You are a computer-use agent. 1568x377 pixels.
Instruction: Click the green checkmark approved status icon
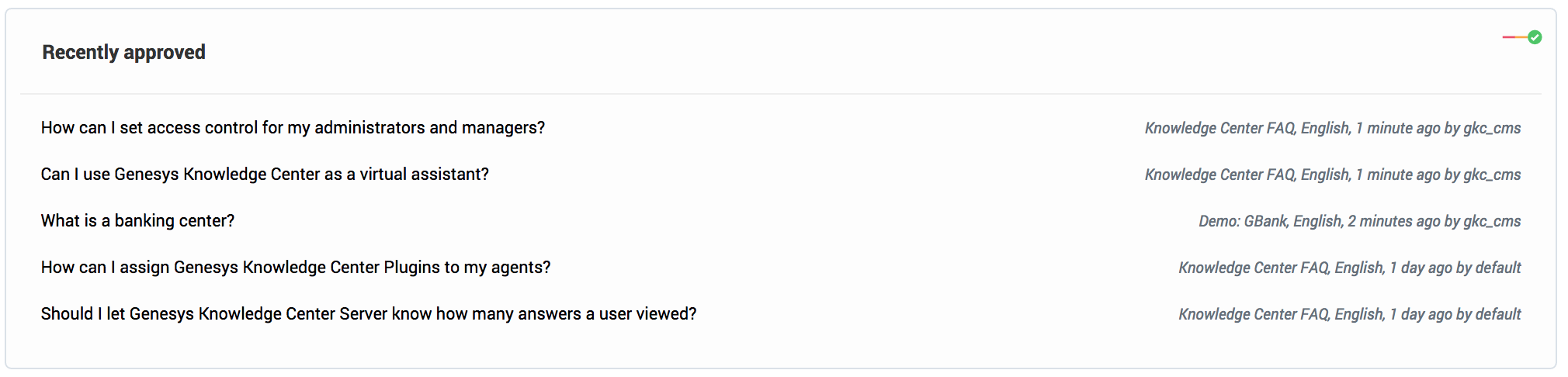click(1535, 37)
